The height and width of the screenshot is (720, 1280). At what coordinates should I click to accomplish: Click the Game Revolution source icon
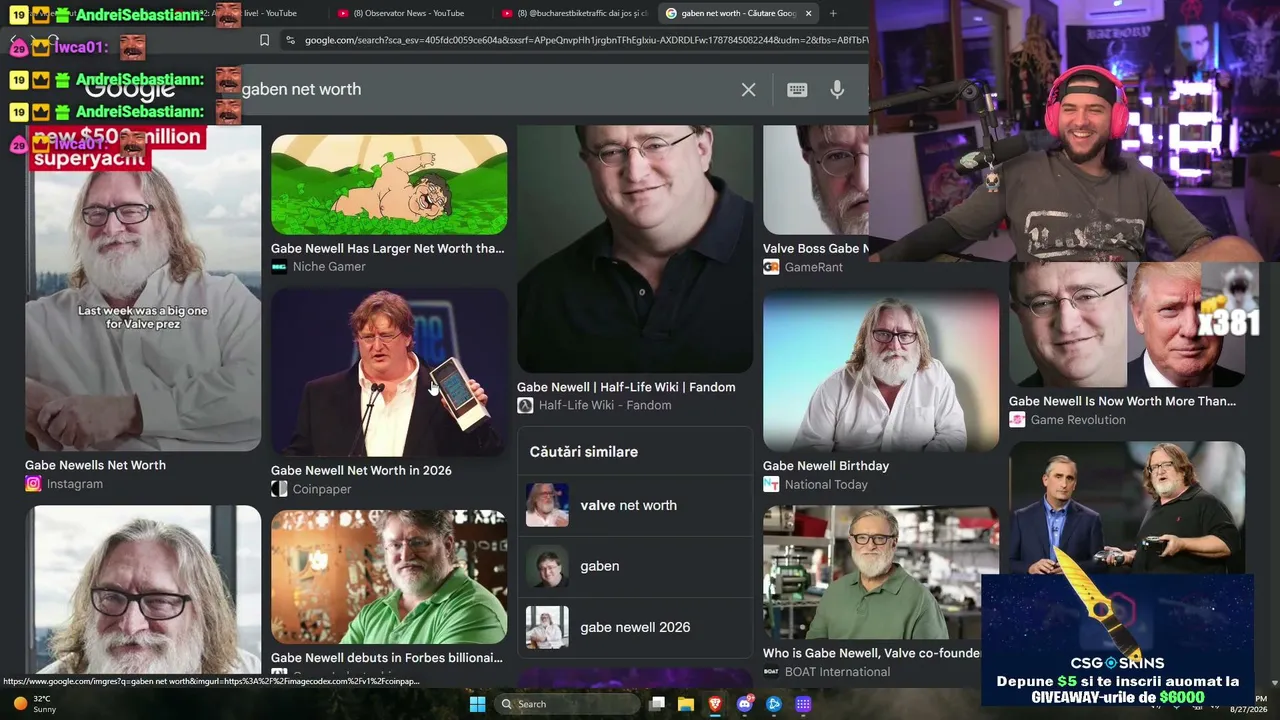pos(1017,420)
